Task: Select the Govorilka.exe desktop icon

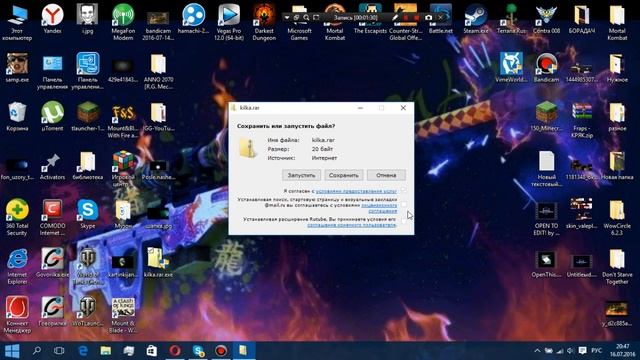Action: pos(52,263)
